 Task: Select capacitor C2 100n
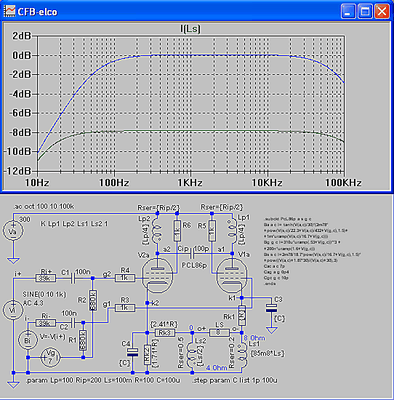click(x=73, y=323)
